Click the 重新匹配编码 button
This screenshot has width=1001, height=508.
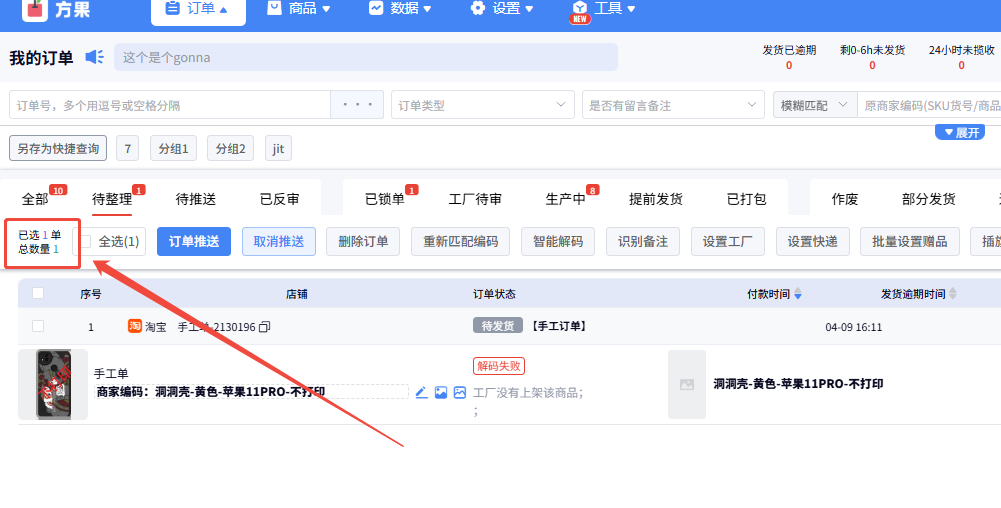pyautogui.click(x=460, y=241)
